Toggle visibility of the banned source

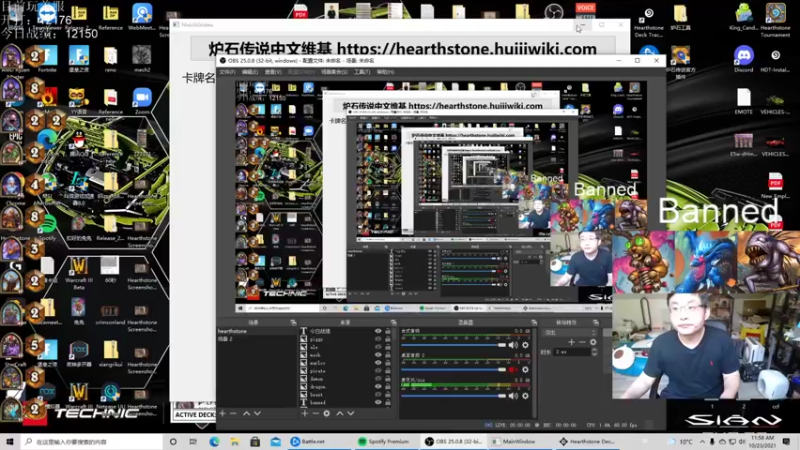[378, 403]
